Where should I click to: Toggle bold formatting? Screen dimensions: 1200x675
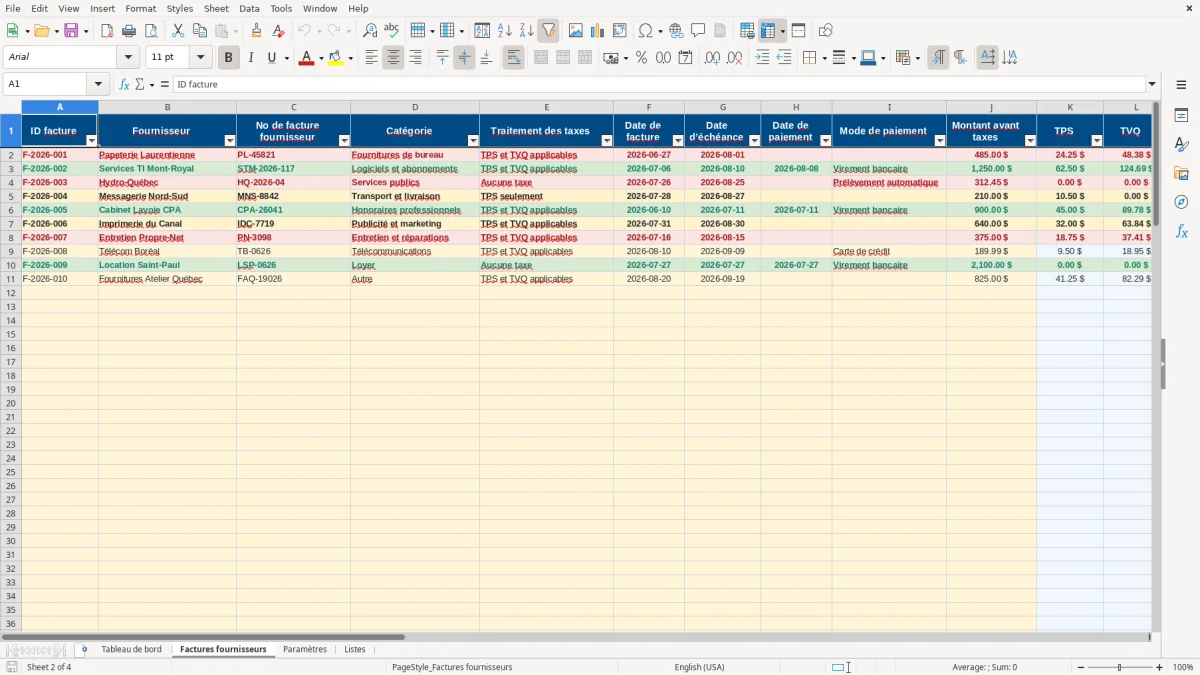pyautogui.click(x=229, y=58)
